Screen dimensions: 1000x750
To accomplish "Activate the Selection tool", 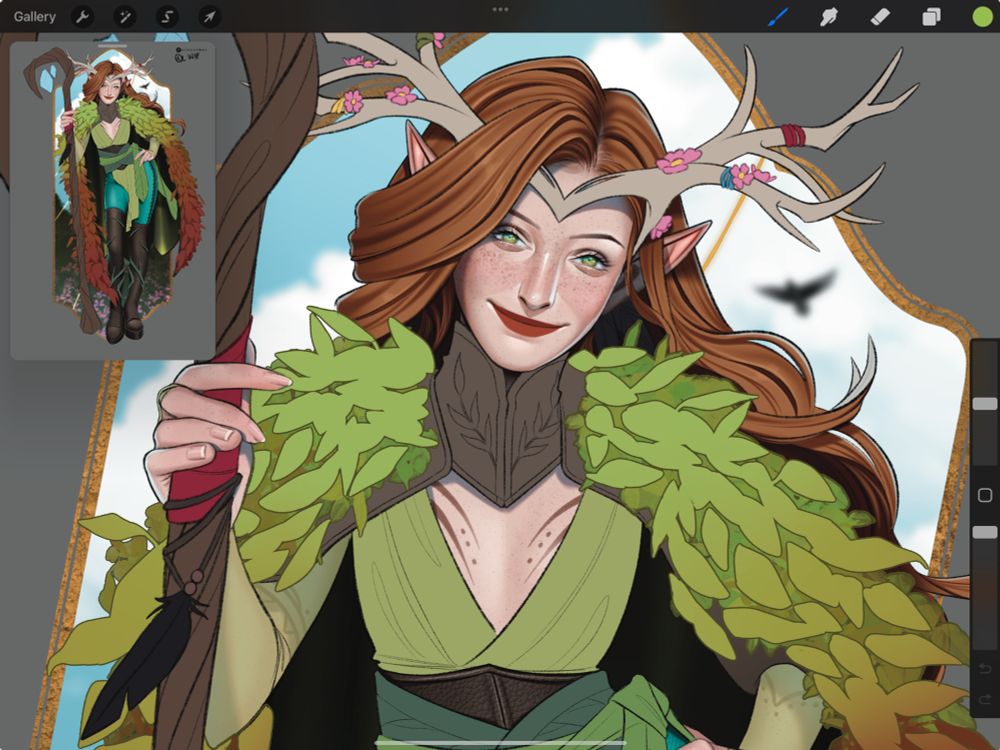I will (x=167, y=17).
